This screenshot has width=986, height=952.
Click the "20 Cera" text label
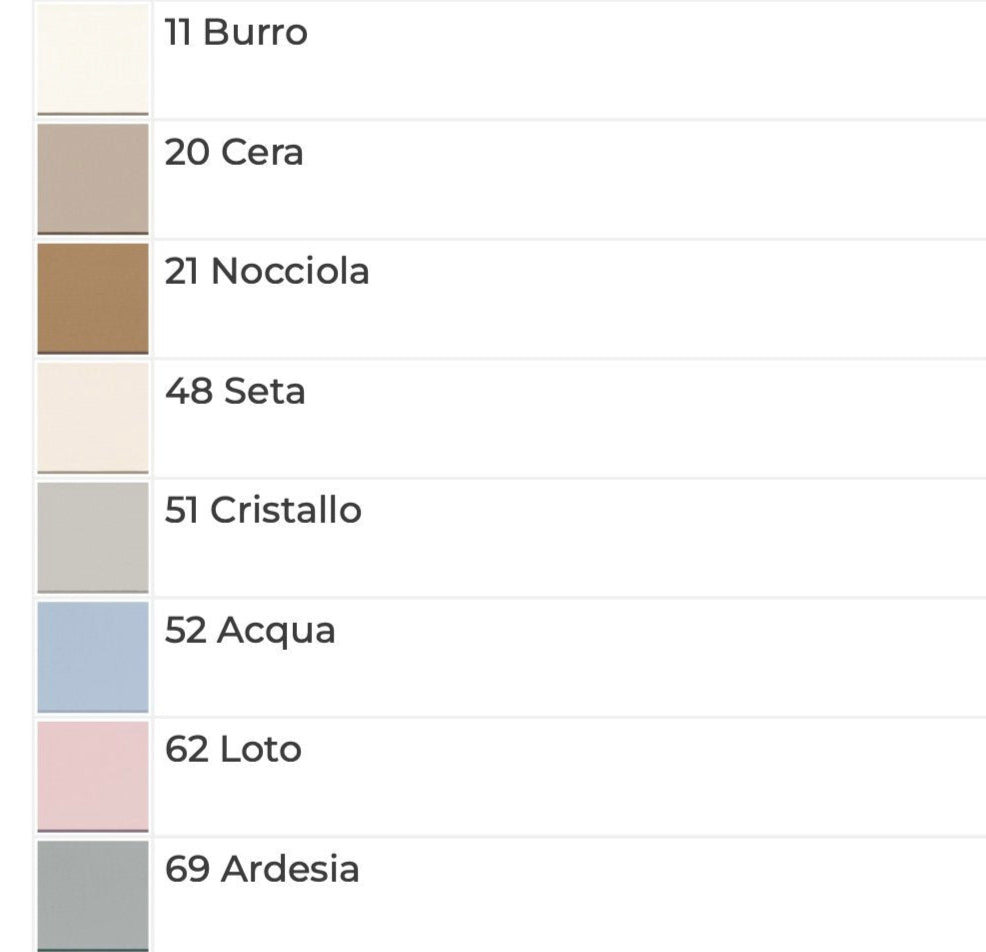(234, 153)
